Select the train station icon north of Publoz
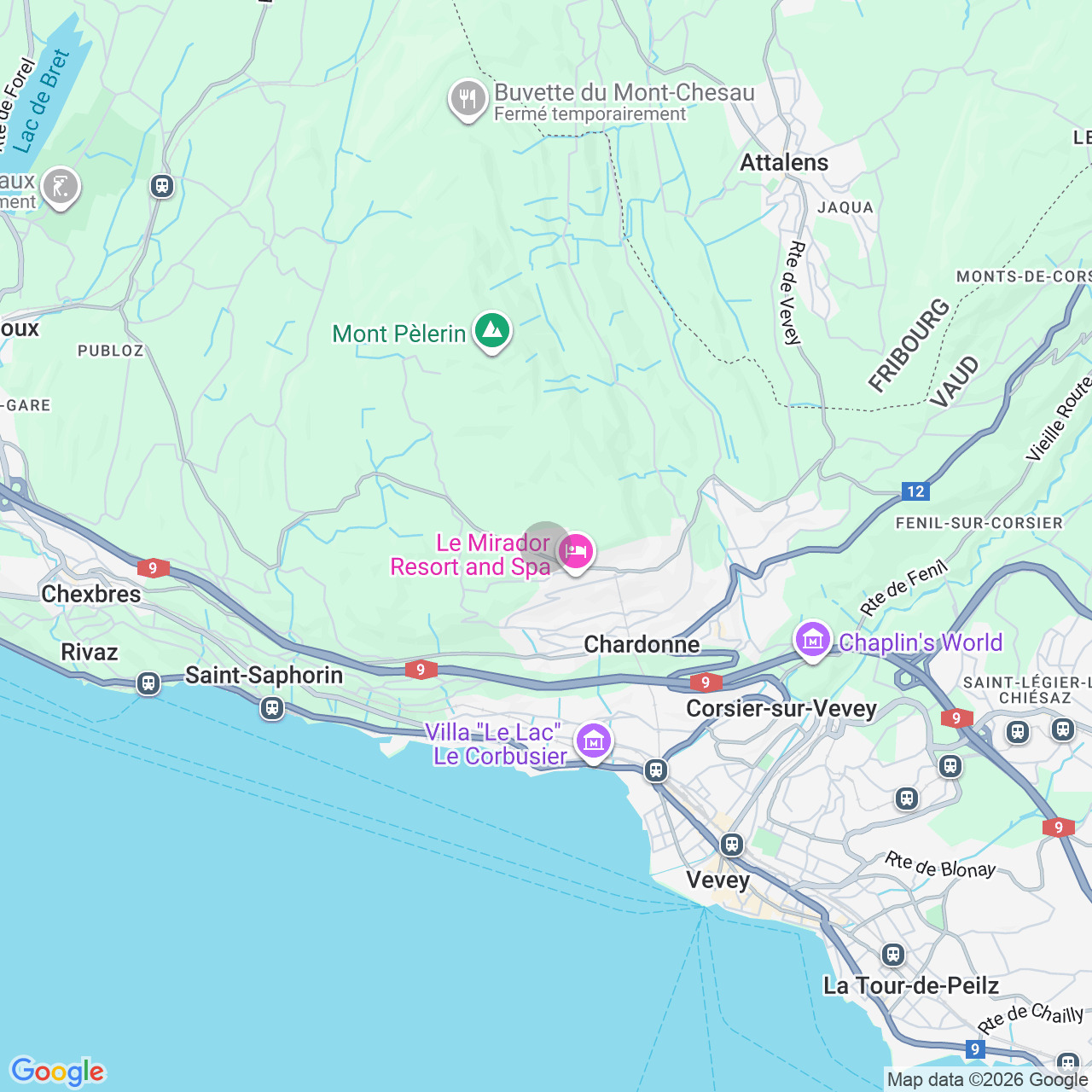The width and height of the screenshot is (1092, 1092). click(162, 185)
